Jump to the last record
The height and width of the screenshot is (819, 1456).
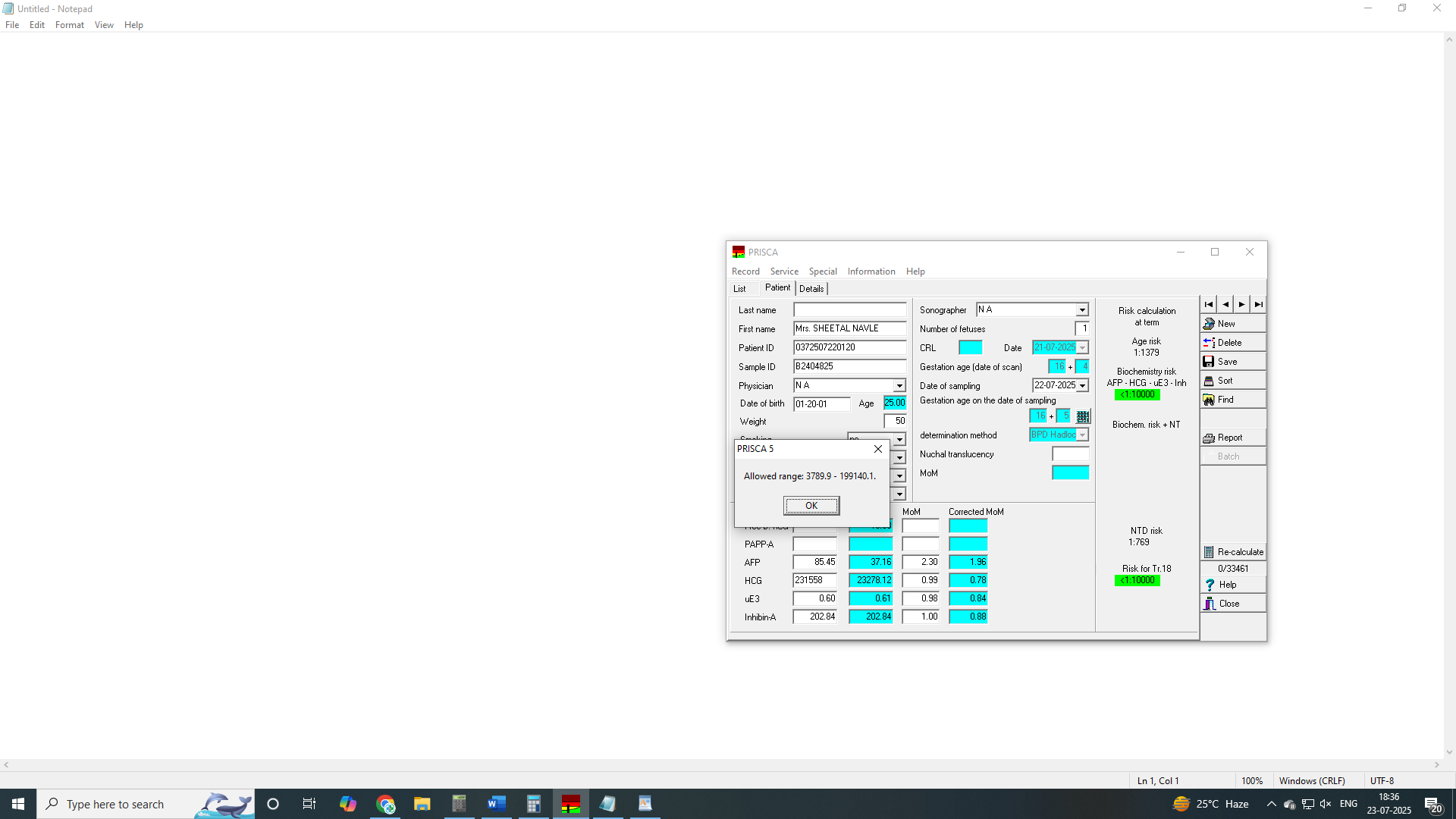point(1259,304)
